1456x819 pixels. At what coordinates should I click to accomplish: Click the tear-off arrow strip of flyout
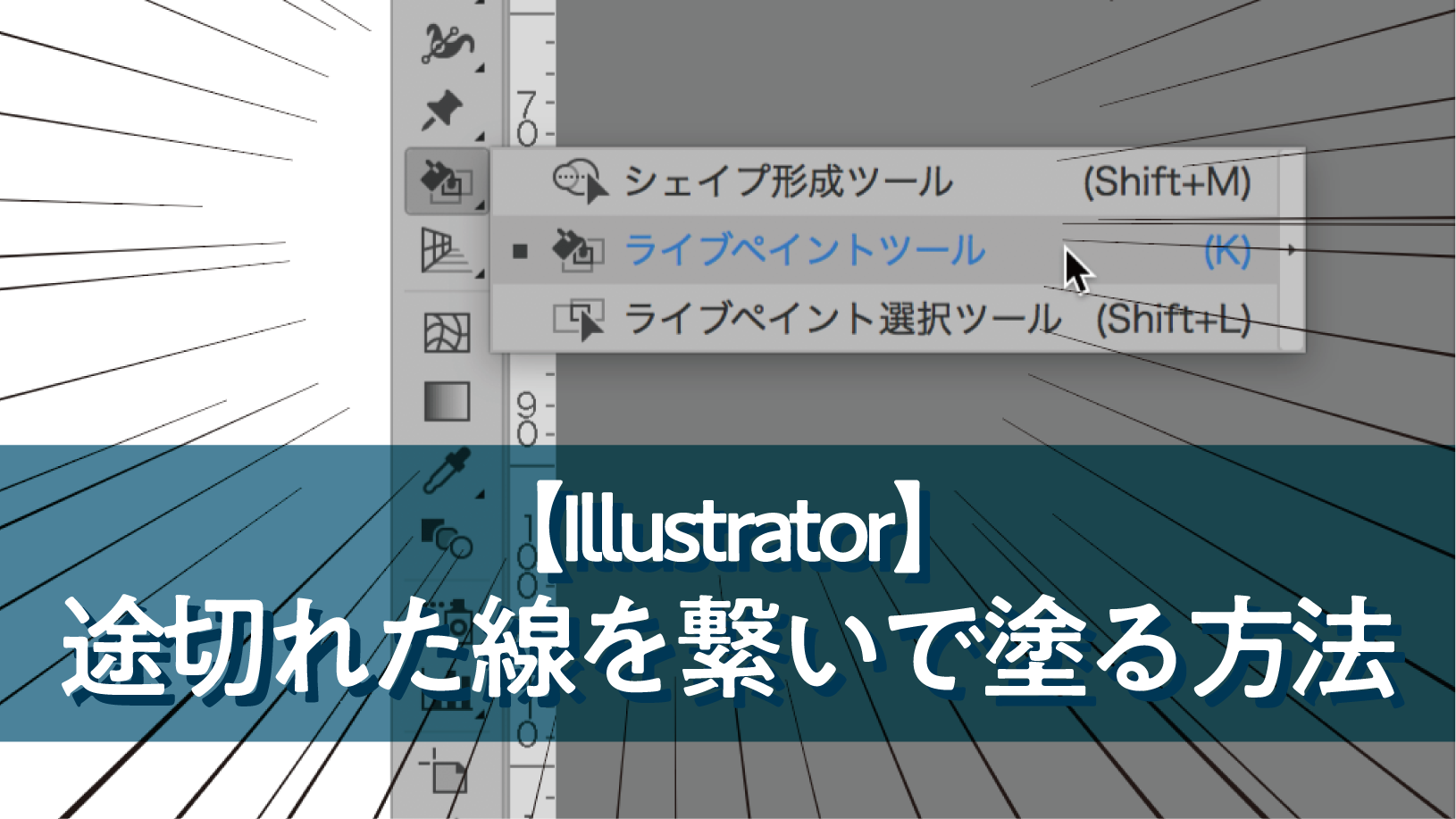coord(1292,250)
